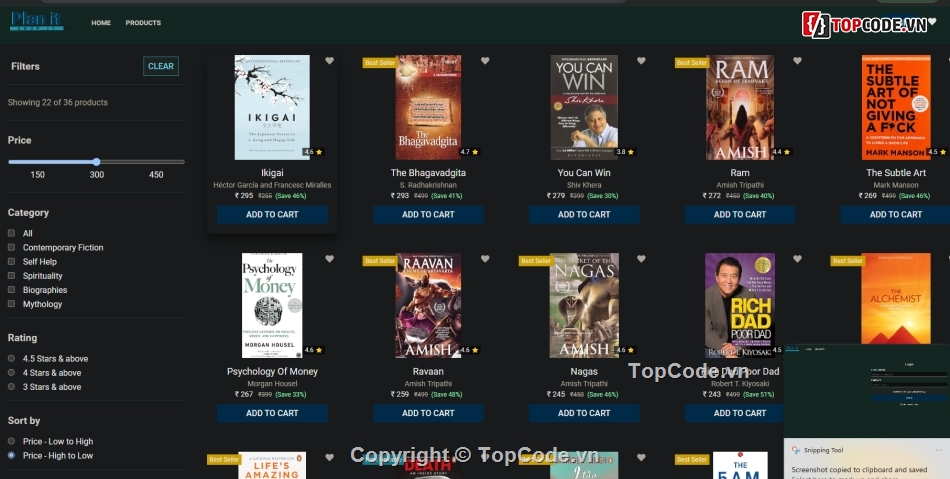Open Psychology of Money cover
Screen dimensions: 950x479
pyautogui.click(x=272, y=305)
